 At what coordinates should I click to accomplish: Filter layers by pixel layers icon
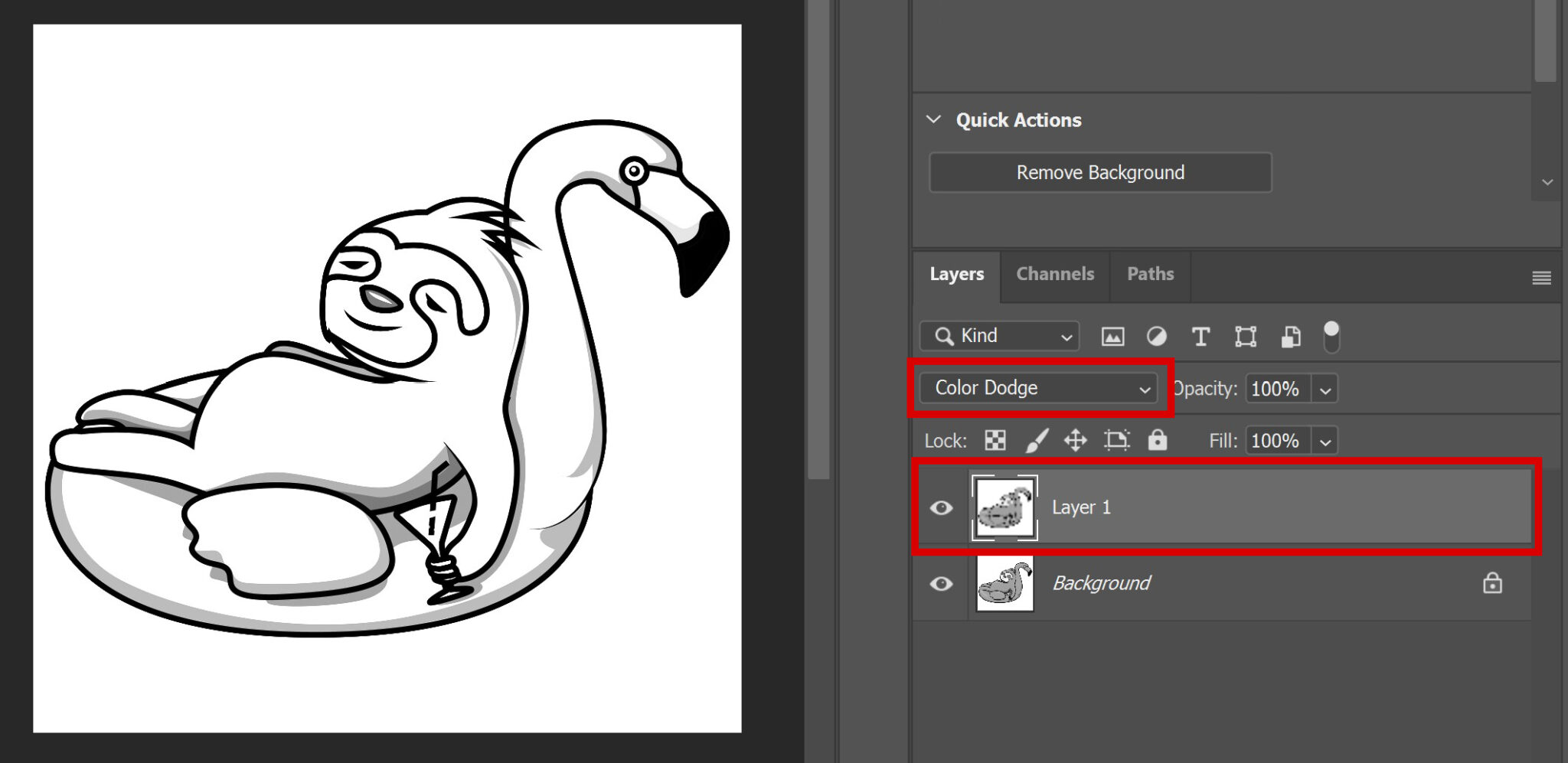(1112, 336)
